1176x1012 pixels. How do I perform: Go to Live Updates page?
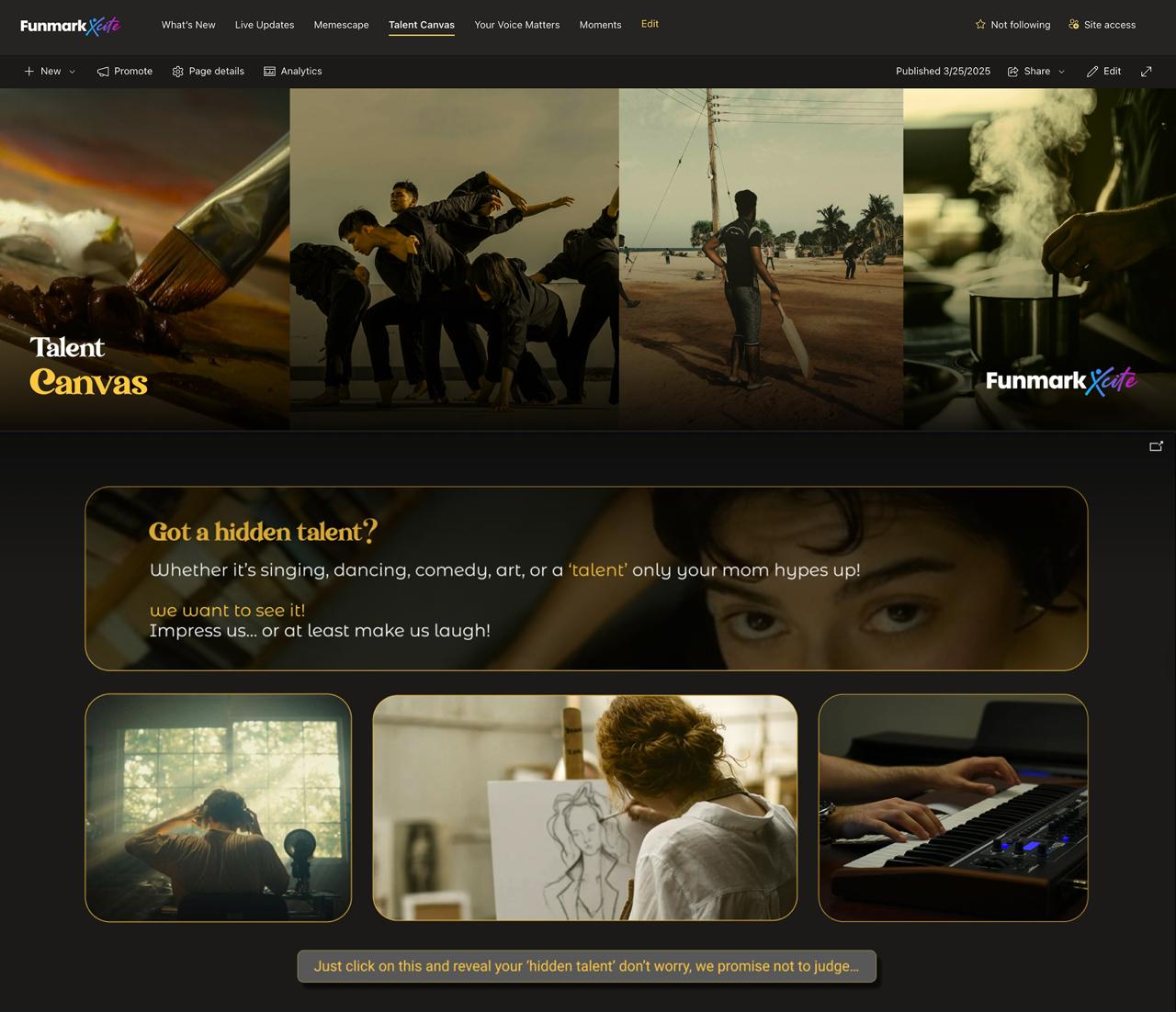[265, 25]
